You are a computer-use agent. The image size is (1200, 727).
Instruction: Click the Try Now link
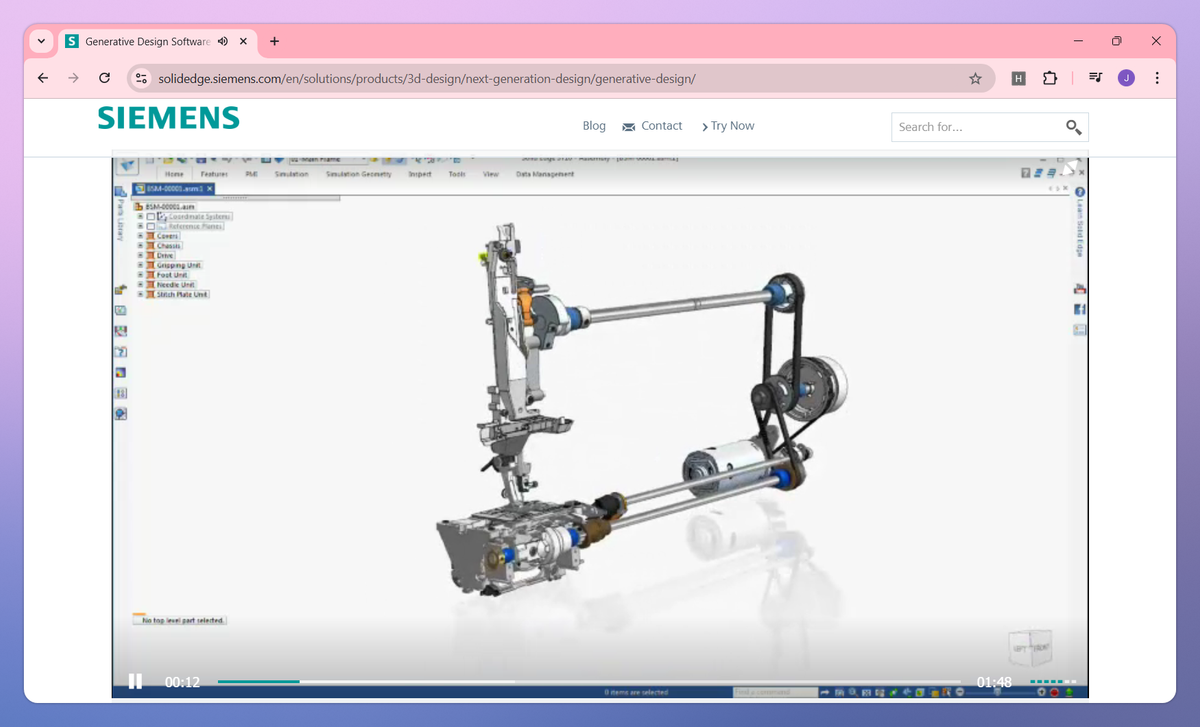(x=728, y=126)
